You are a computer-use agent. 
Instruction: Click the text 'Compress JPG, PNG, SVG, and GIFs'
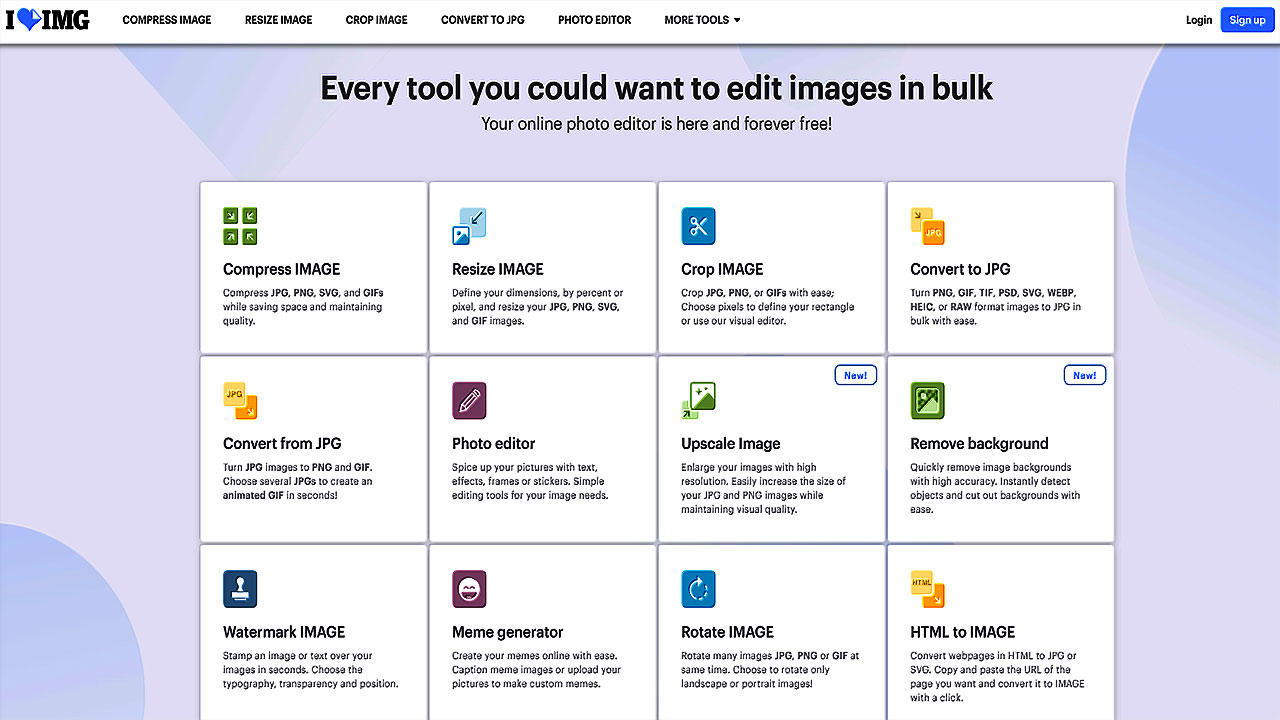point(303,293)
